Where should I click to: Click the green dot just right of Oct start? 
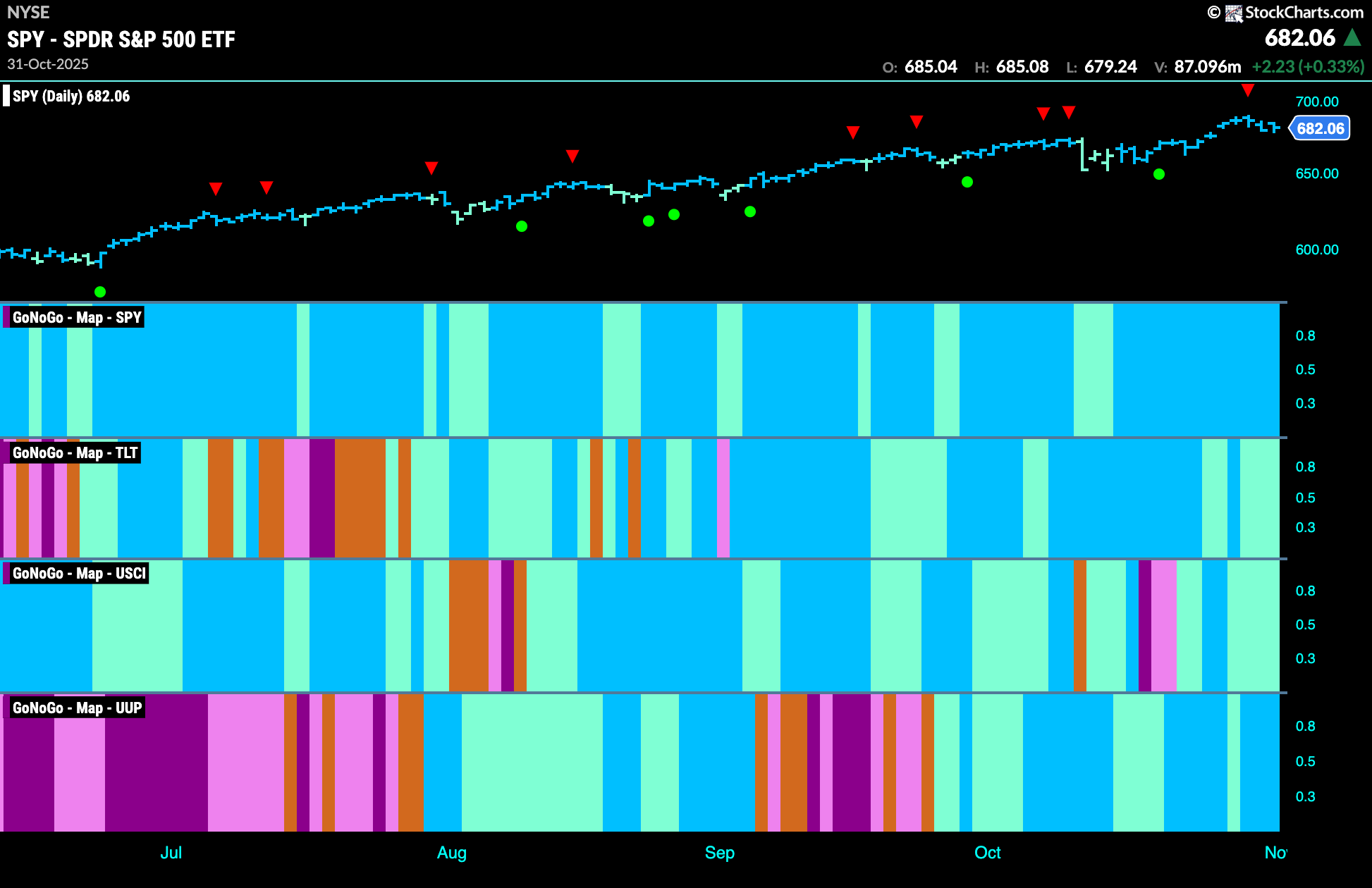tap(967, 182)
